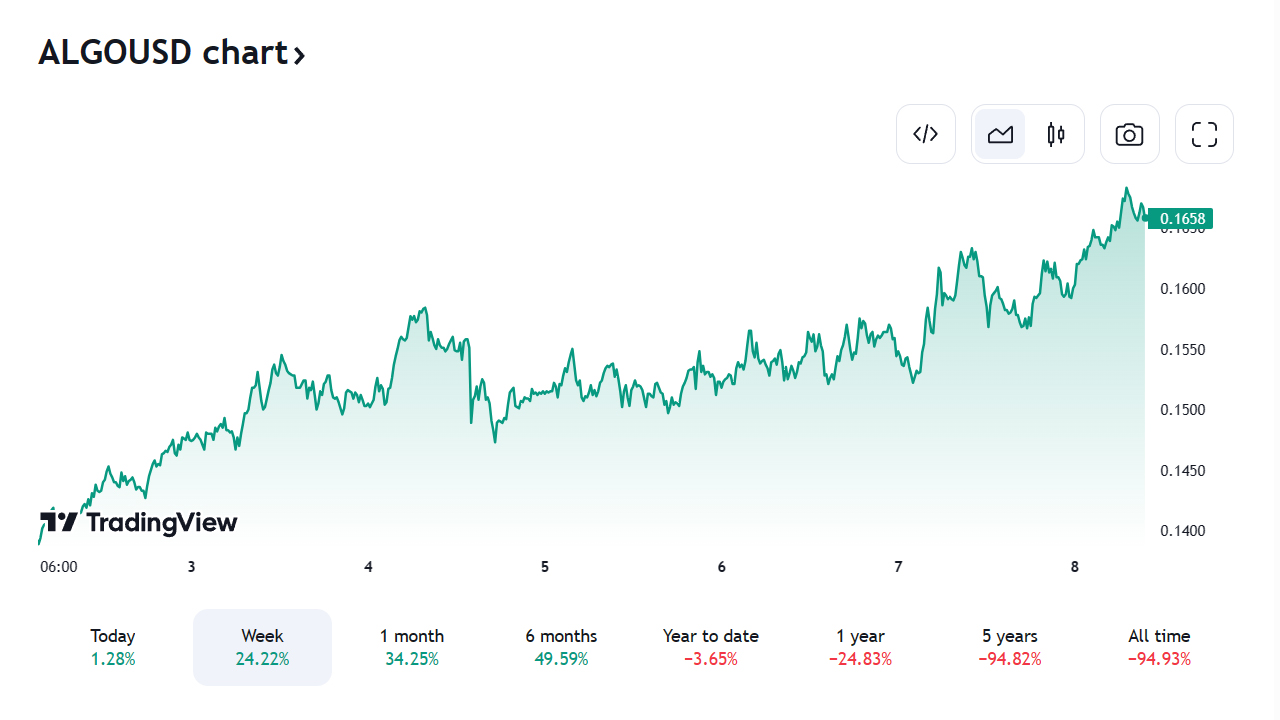Select the 5 years time range

click(1010, 647)
